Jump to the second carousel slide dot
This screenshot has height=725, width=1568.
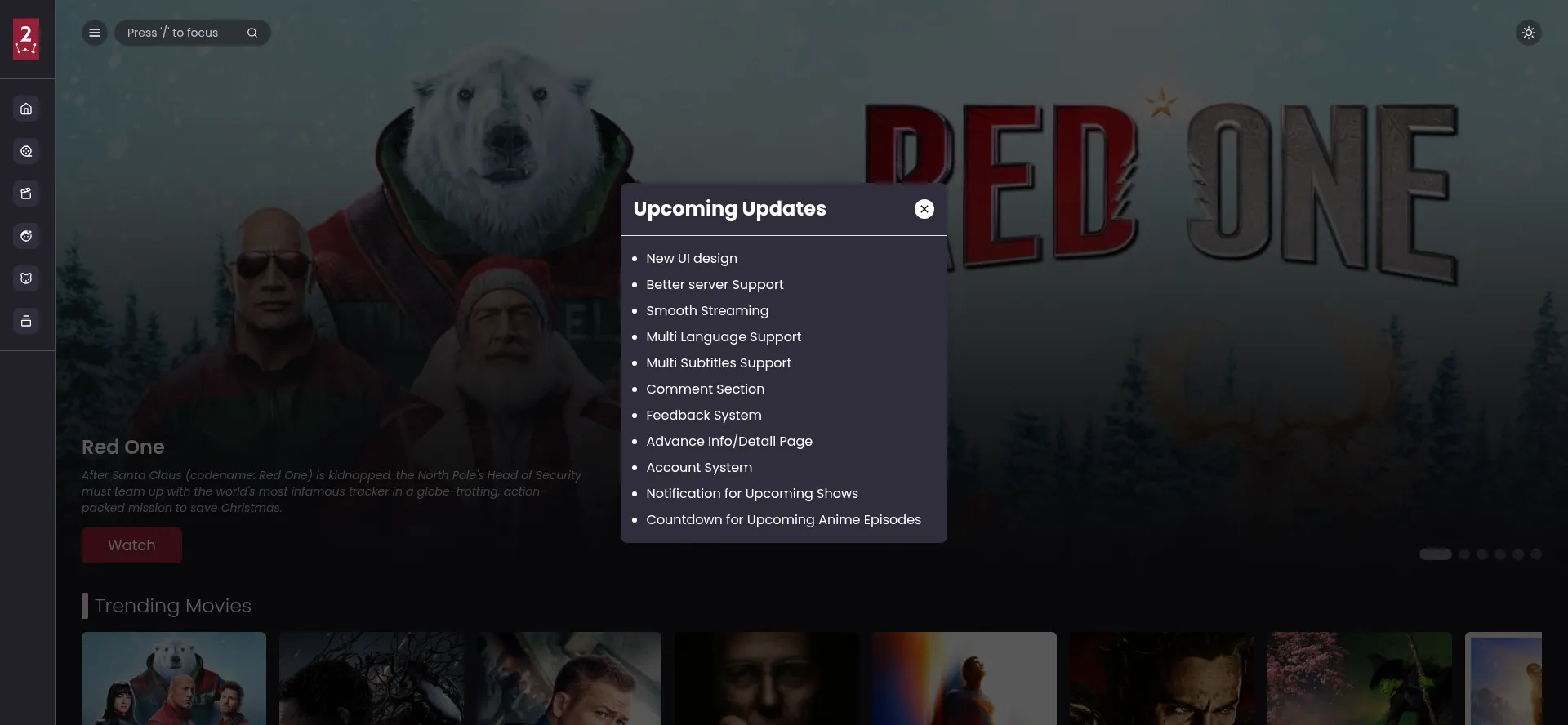click(x=1464, y=554)
